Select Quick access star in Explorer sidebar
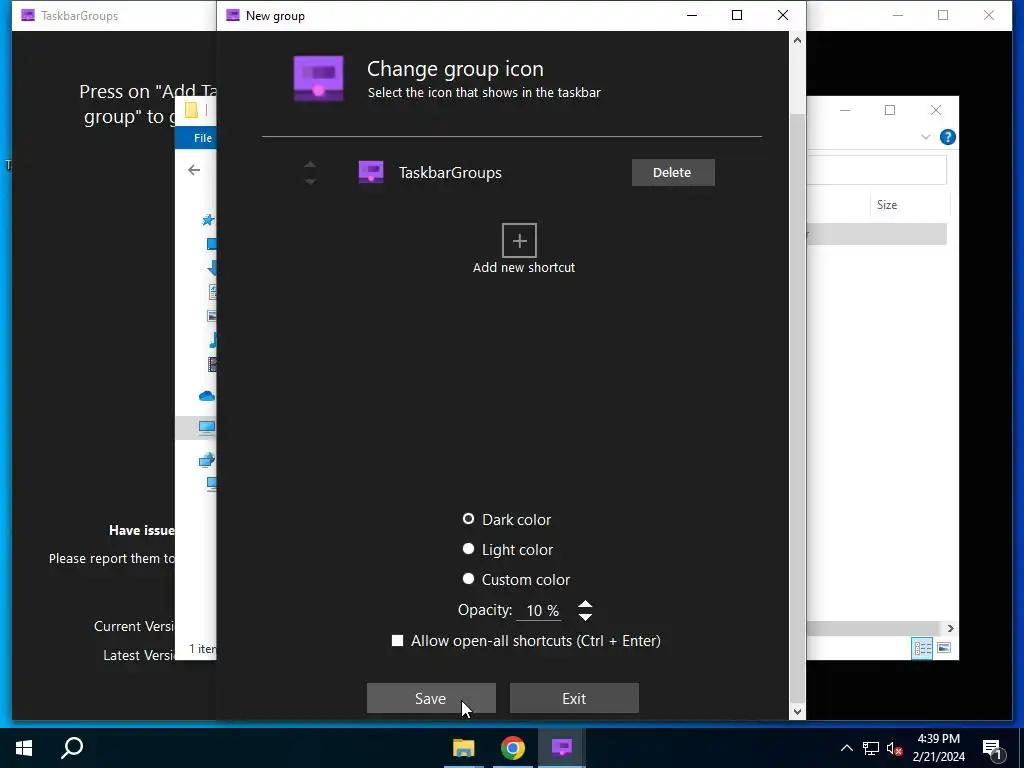 point(208,220)
